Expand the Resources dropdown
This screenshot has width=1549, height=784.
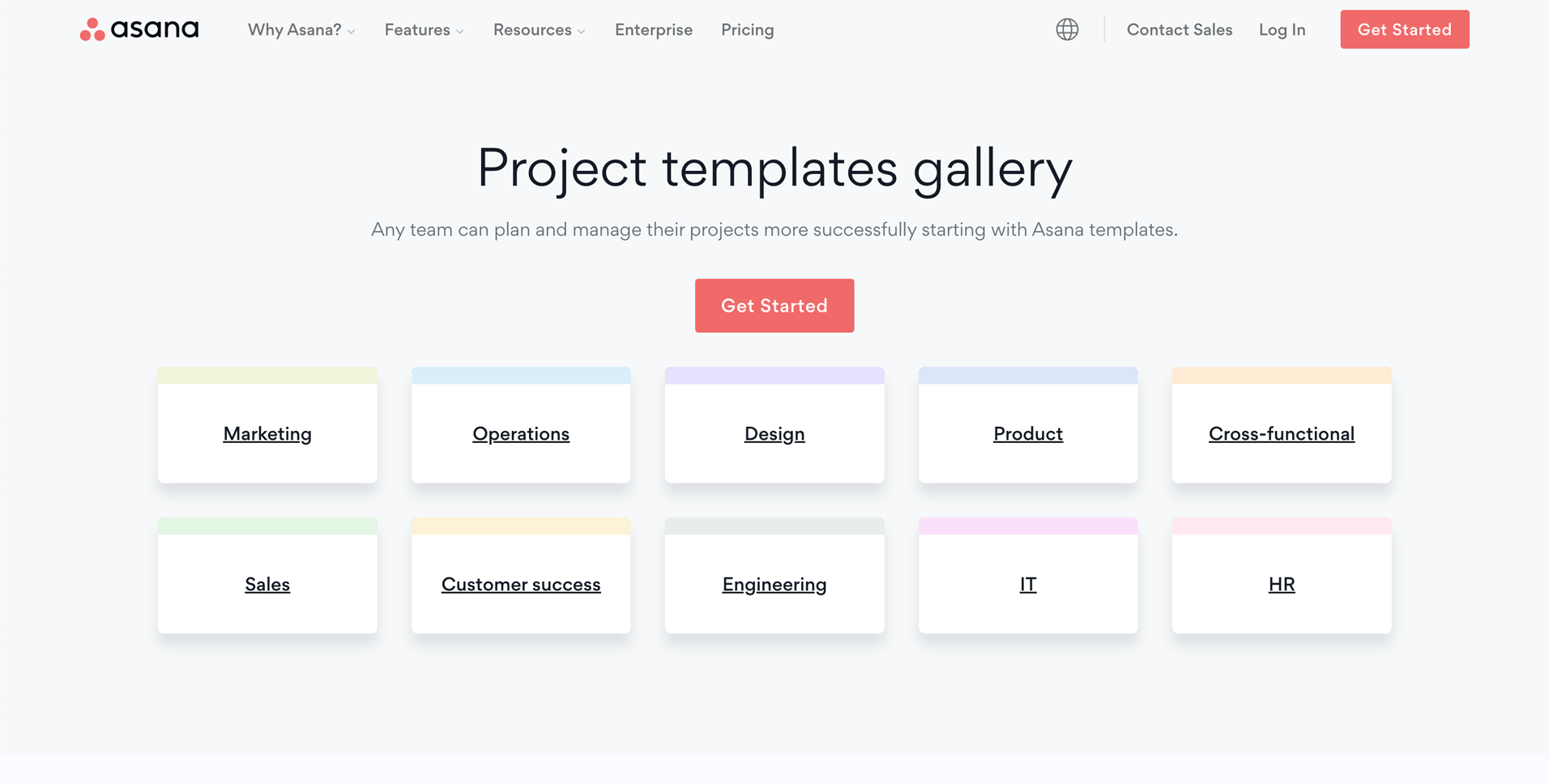click(539, 30)
